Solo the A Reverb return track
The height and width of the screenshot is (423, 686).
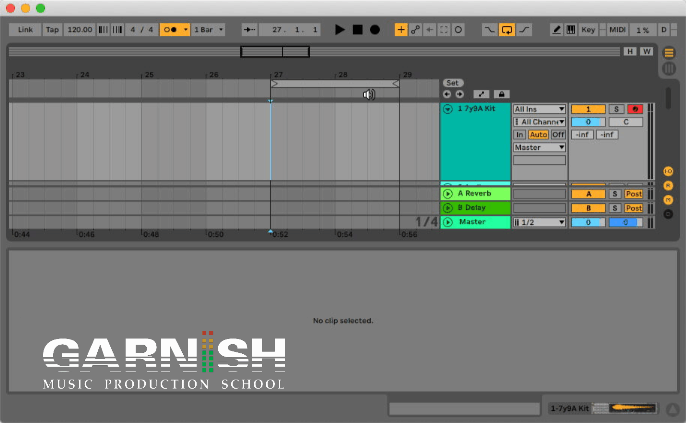[x=615, y=194]
